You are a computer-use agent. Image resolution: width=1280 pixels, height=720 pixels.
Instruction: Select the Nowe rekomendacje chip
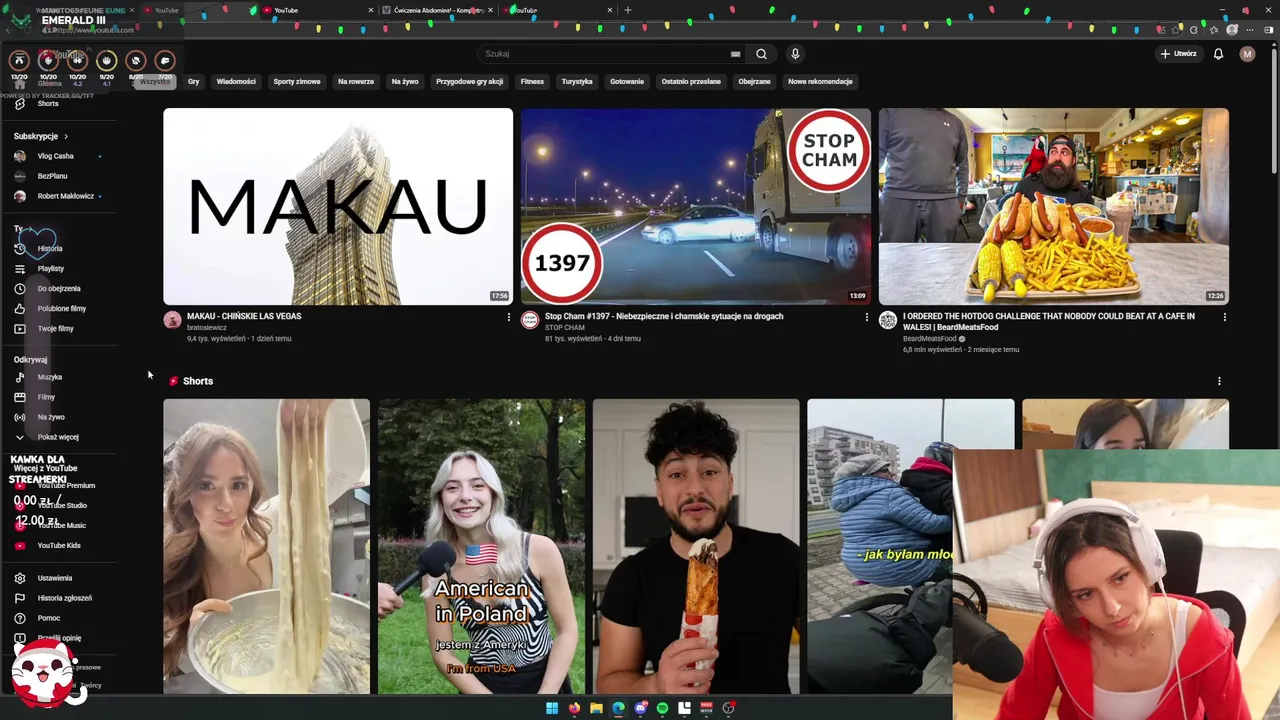coord(820,82)
